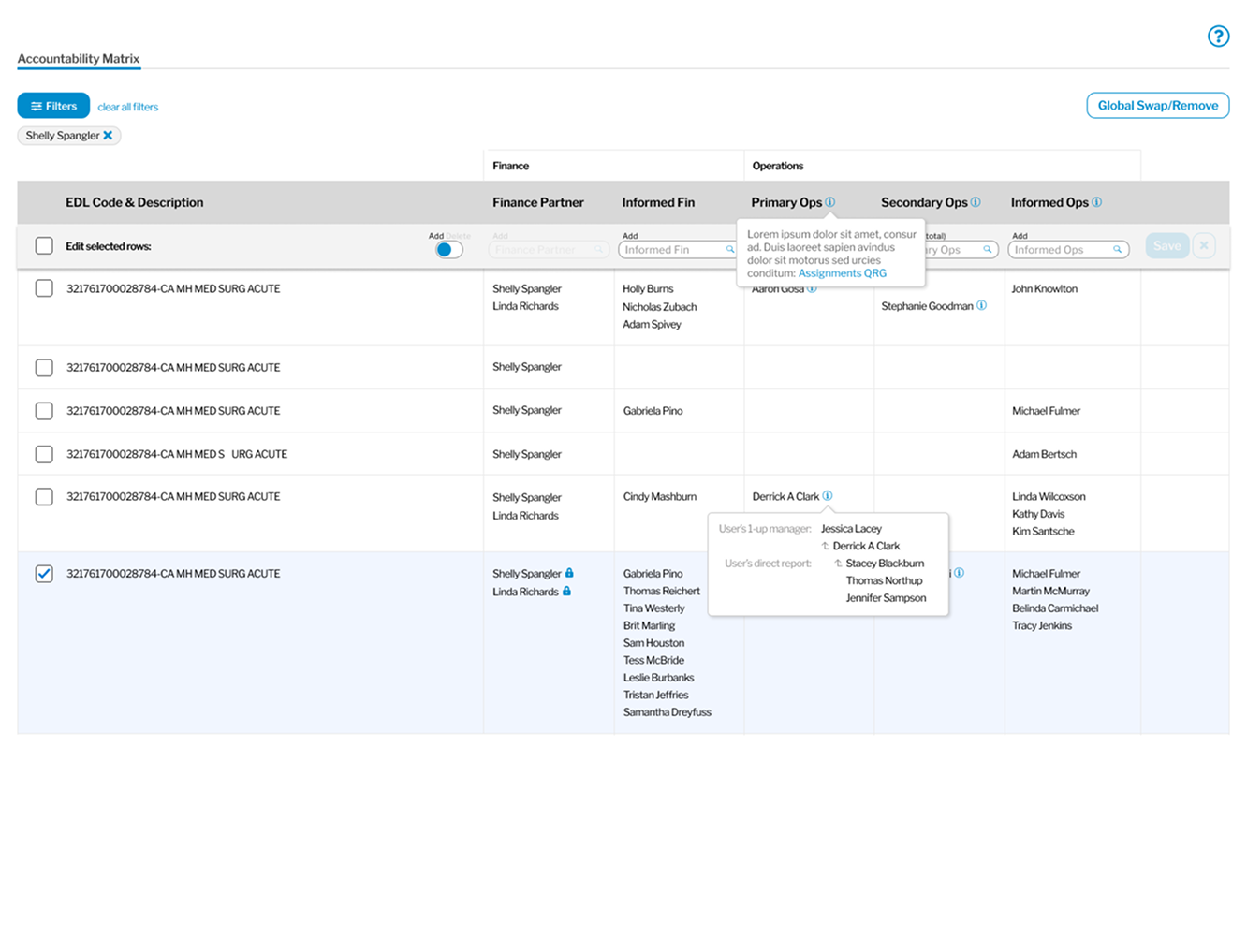Screen dimensions: 1247x952
Task: Open the help question mark icon
Action: click(1217, 37)
